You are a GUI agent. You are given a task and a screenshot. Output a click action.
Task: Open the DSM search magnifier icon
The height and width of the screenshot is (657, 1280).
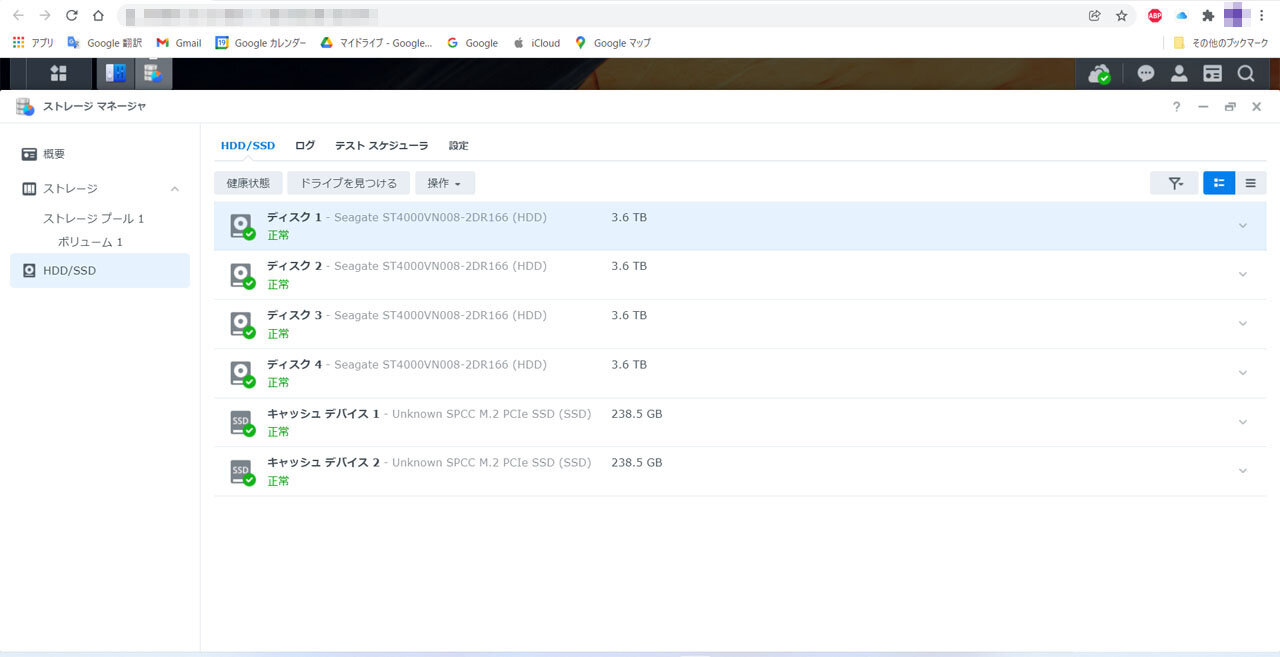click(x=1245, y=73)
